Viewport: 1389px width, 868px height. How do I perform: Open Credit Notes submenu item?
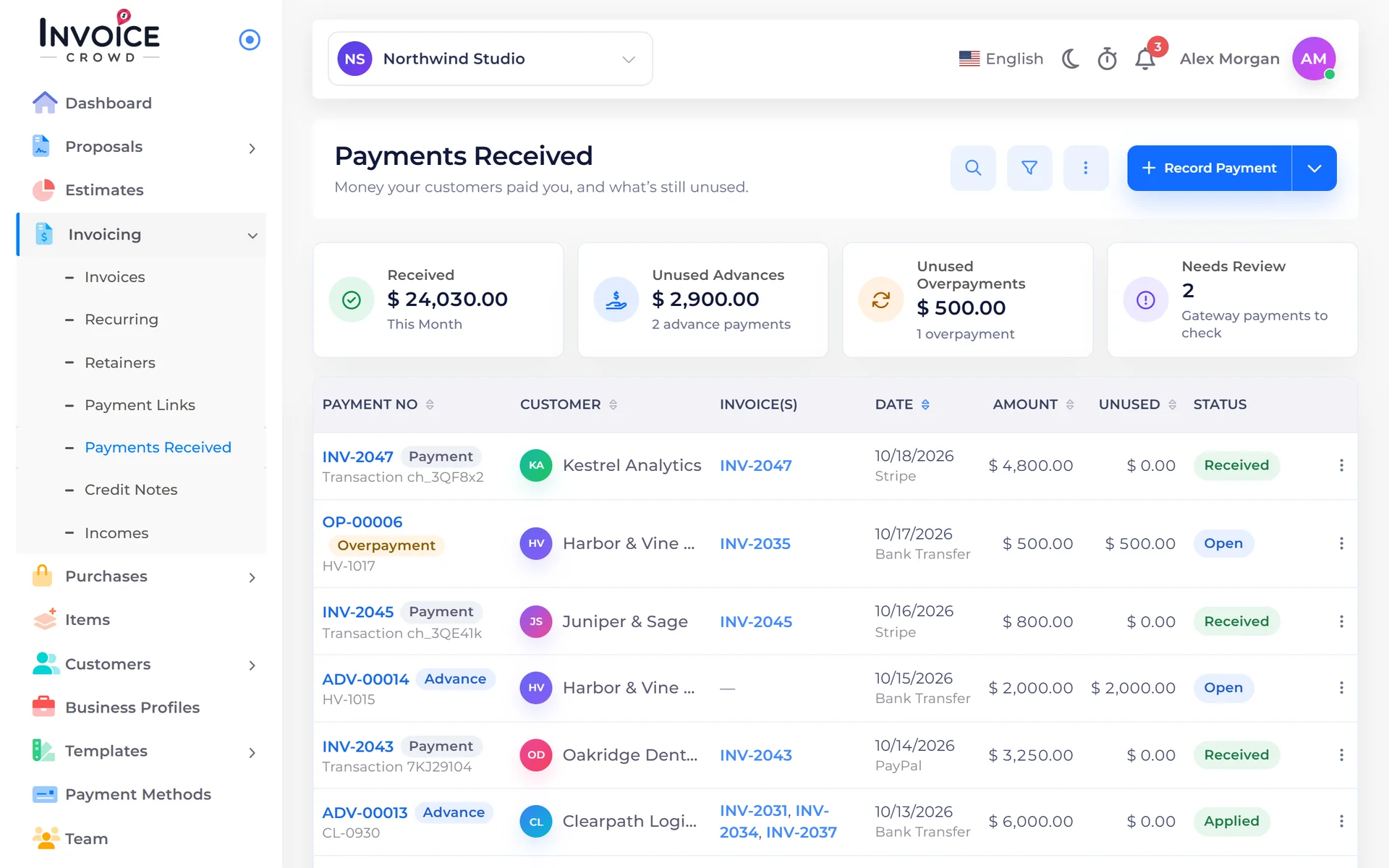131,490
